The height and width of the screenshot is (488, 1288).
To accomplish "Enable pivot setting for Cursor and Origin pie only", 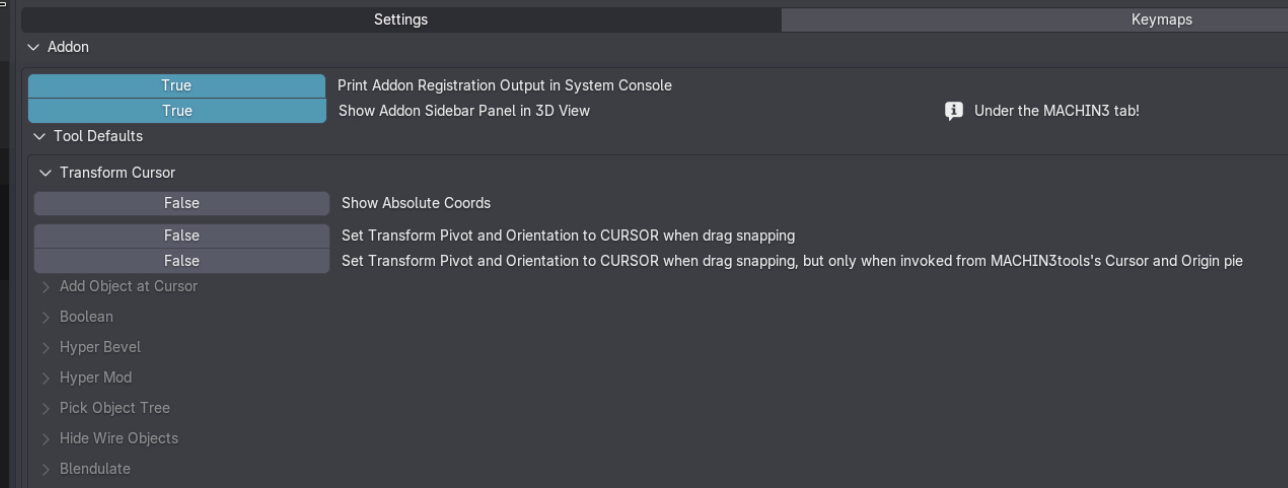I will pos(181,261).
